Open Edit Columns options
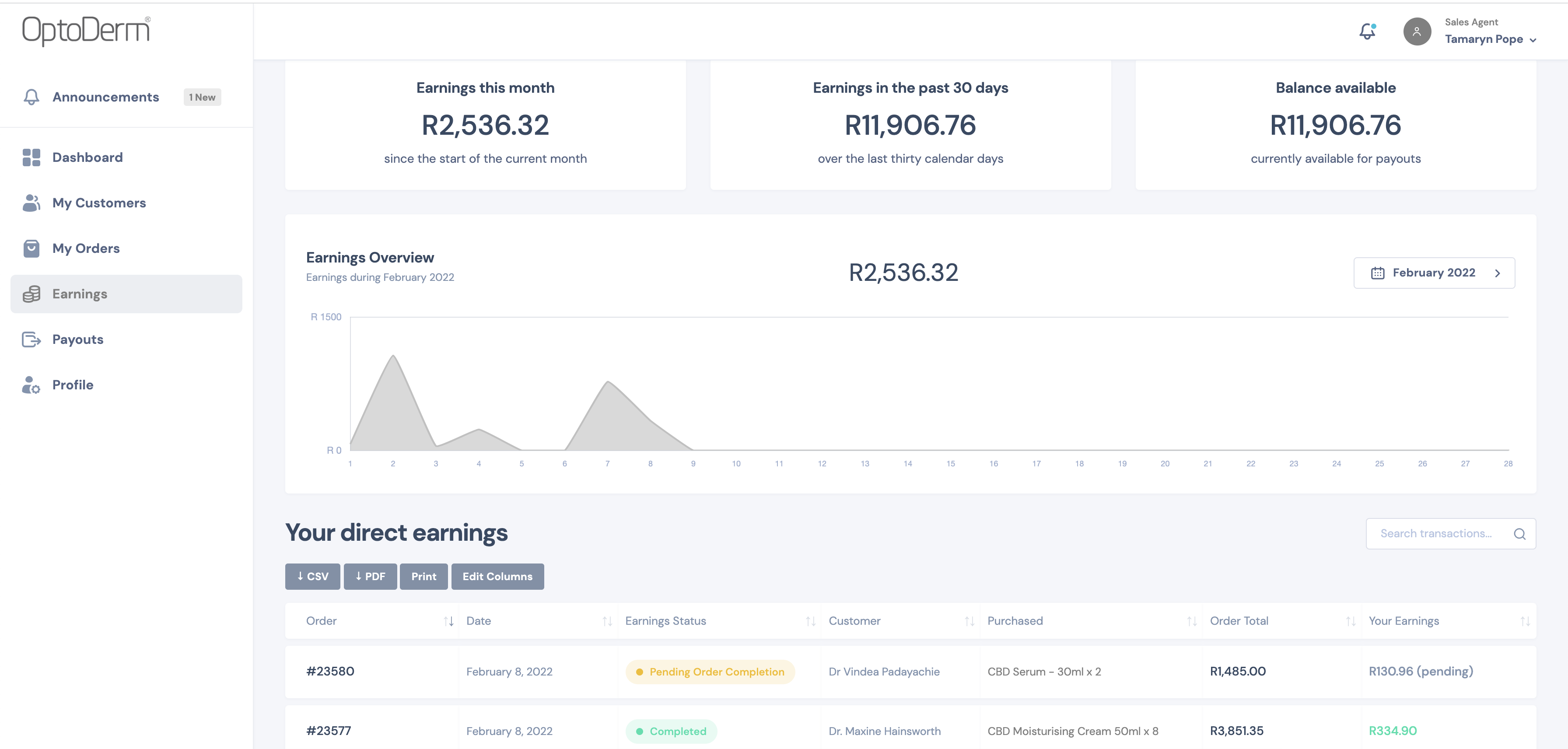 (x=497, y=576)
